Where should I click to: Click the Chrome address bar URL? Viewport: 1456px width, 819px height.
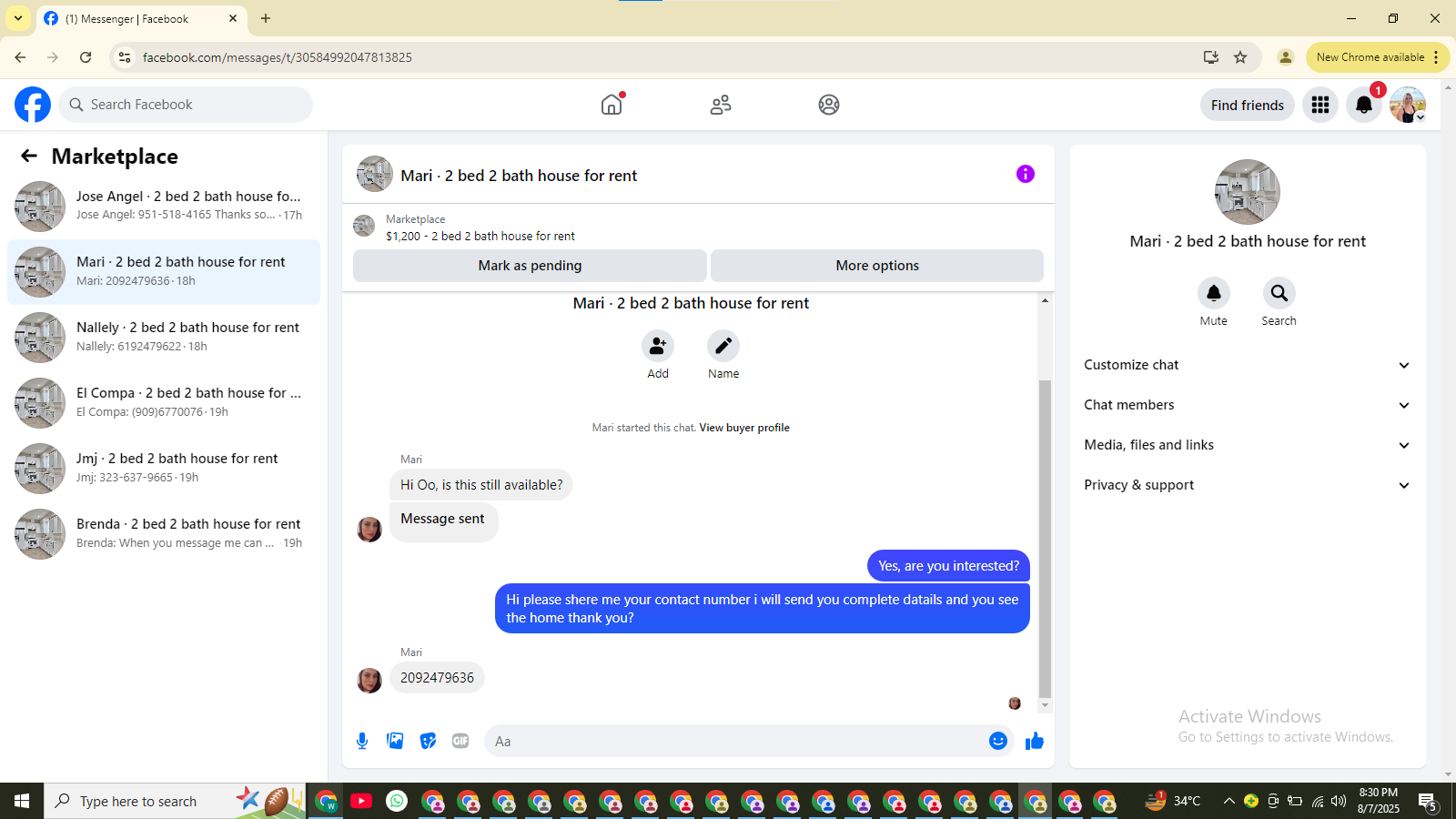(x=277, y=57)
